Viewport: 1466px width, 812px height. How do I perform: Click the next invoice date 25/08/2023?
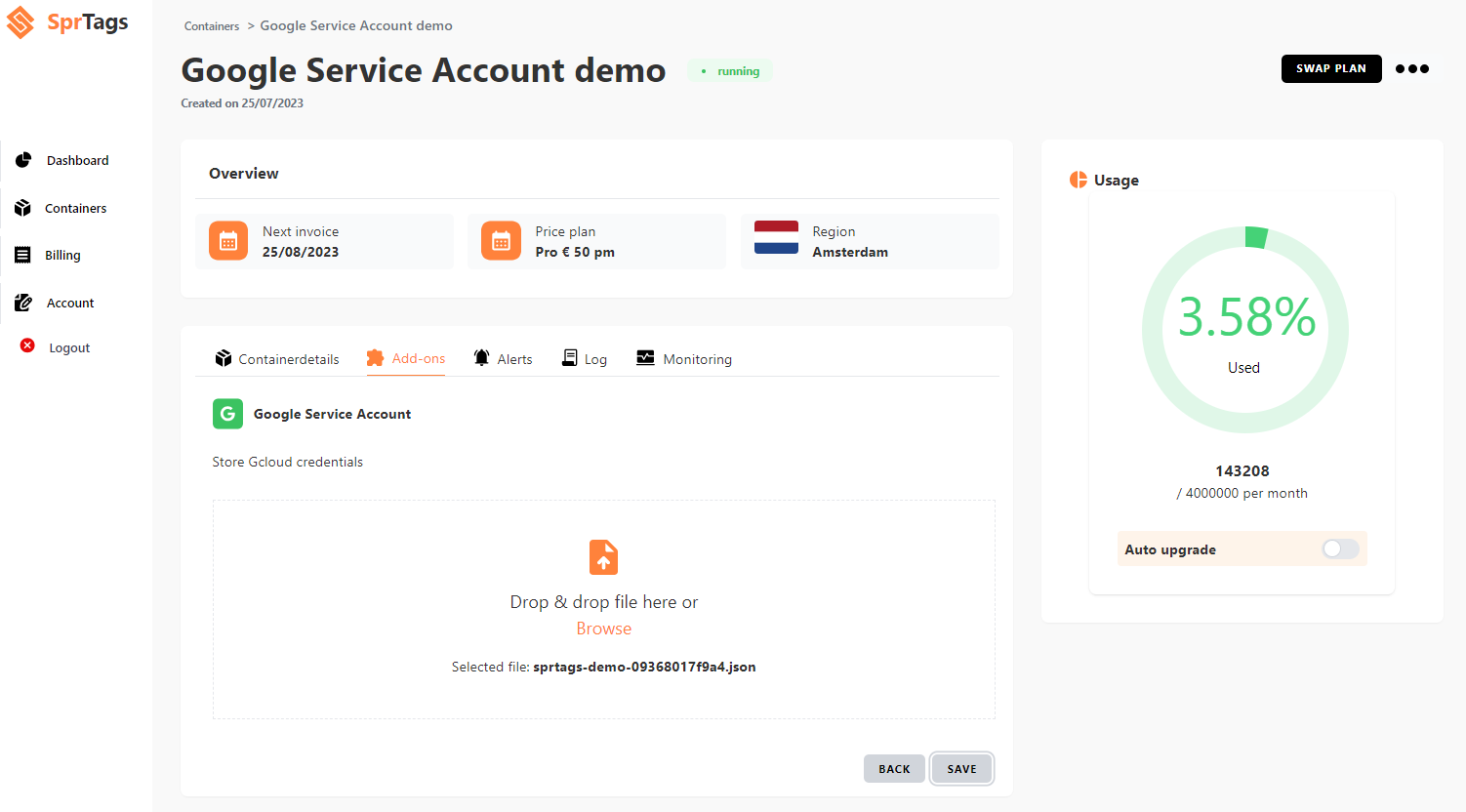pos(301,252)
